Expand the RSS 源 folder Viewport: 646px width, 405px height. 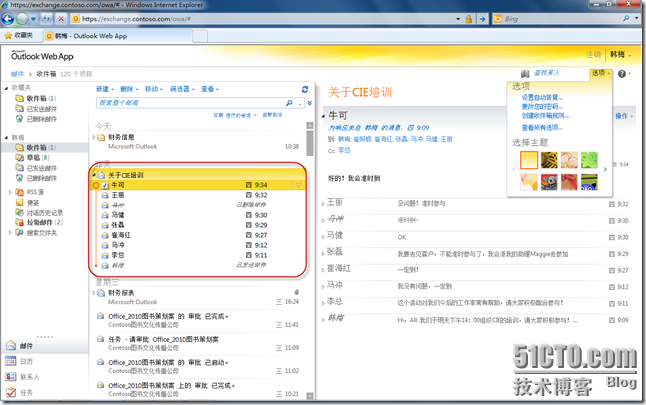coord(10,192)
